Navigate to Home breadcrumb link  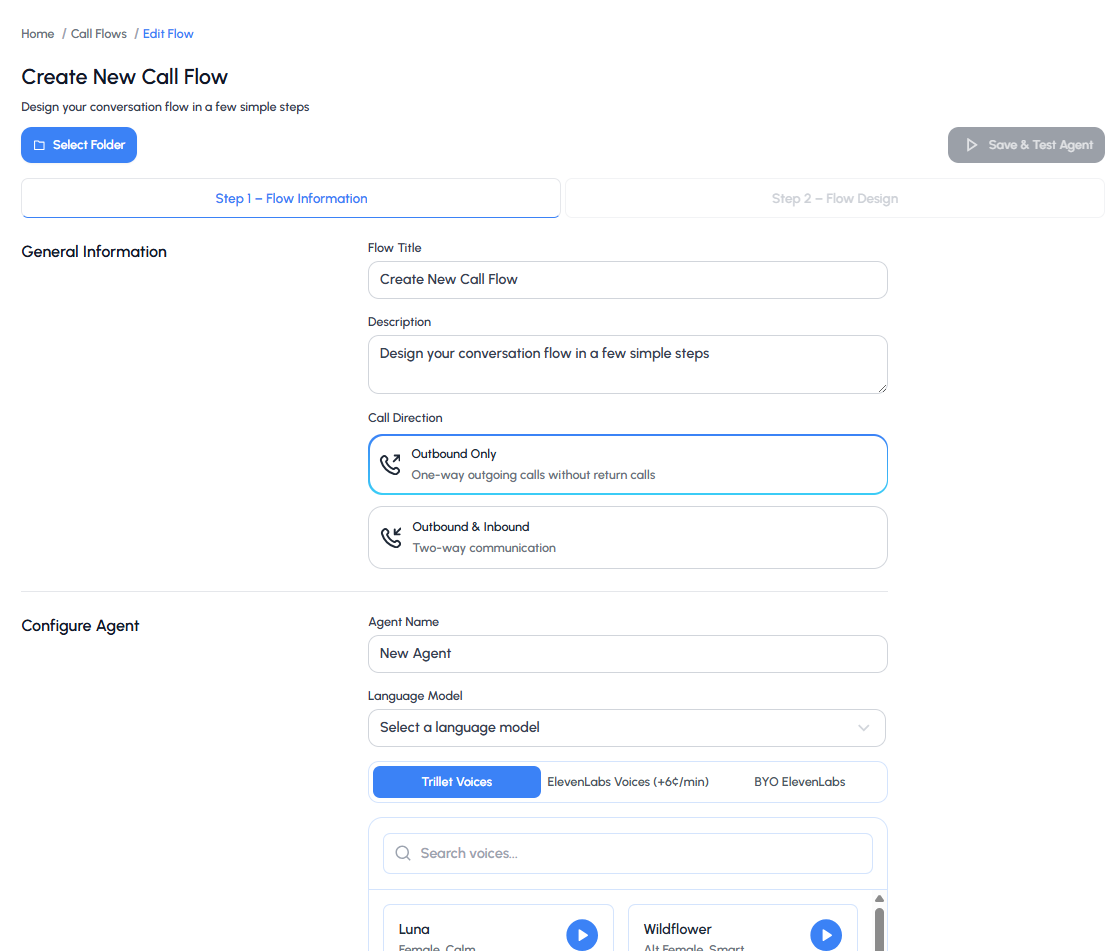(x=38, y=34)
